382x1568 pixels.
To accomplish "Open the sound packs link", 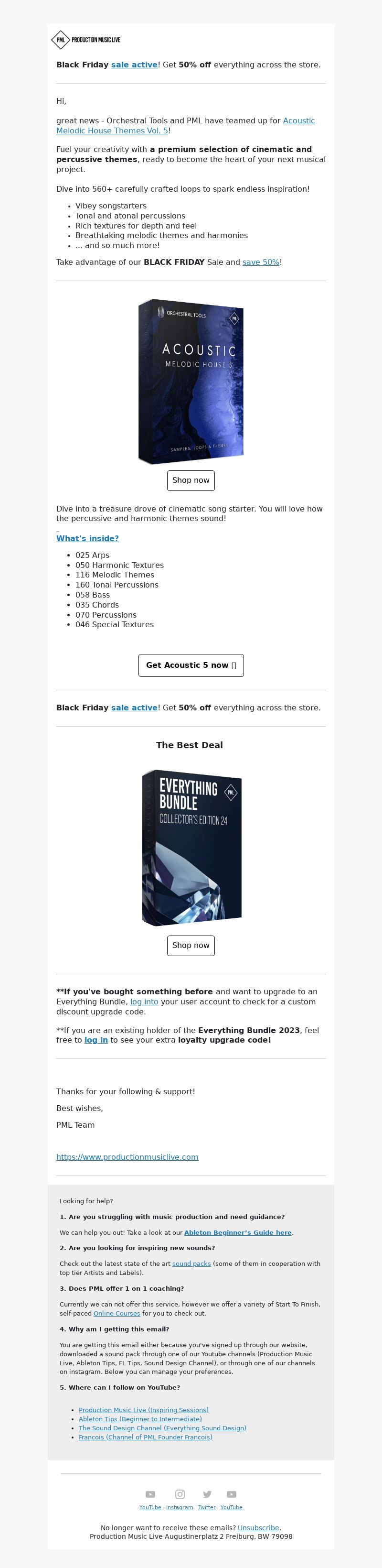I will click(x=191, y=1263).
